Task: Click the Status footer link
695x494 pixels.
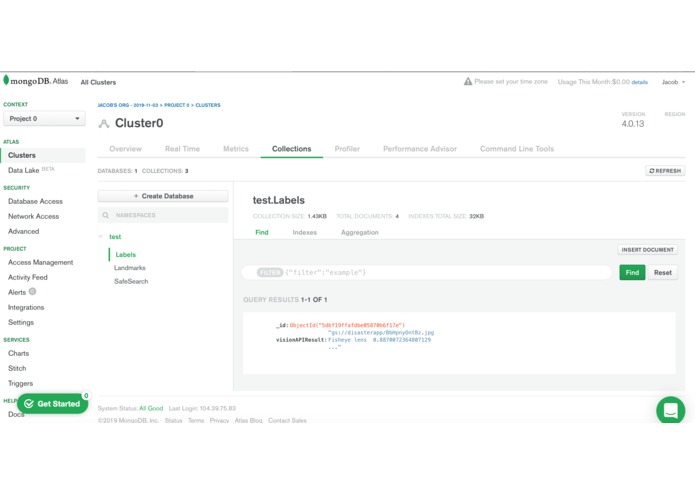Action: point(173,420)
